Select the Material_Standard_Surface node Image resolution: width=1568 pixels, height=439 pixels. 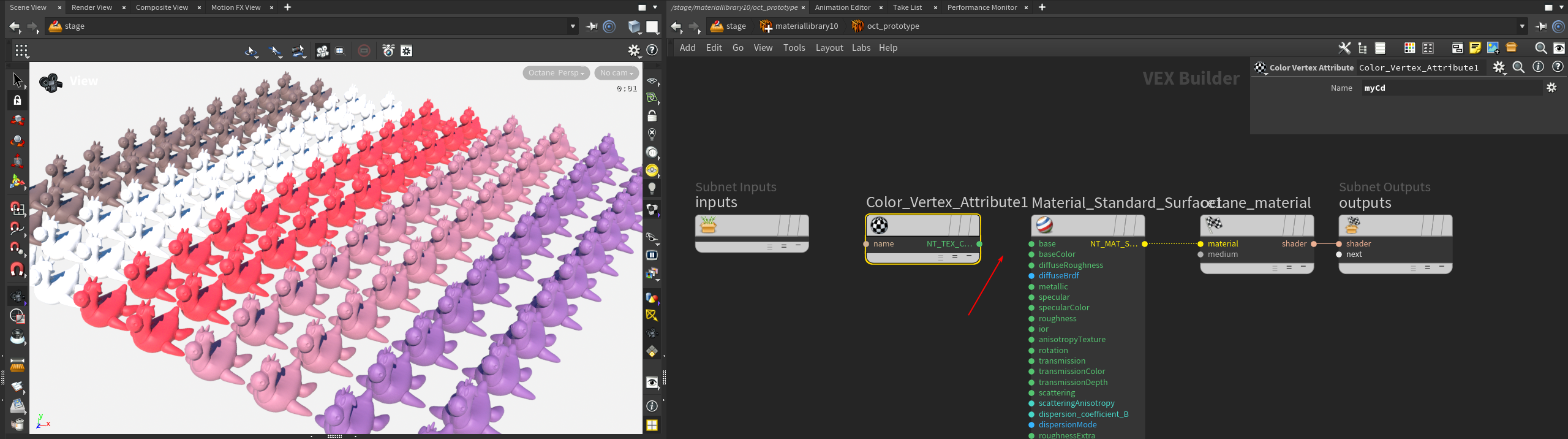[x=1088, y=226]
